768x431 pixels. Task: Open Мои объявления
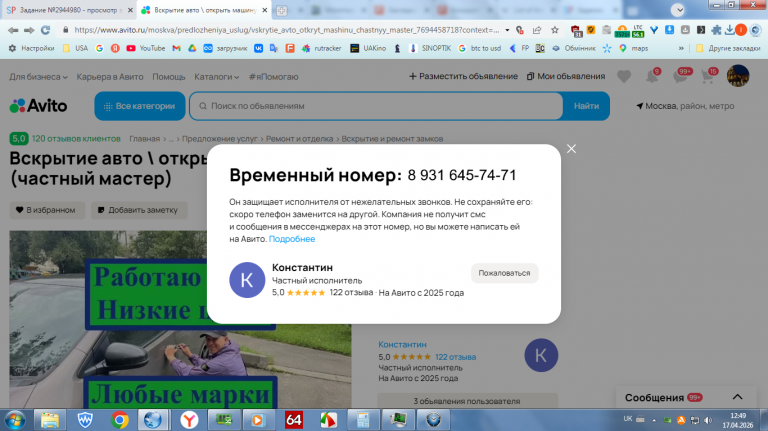(x=566, y=76)
